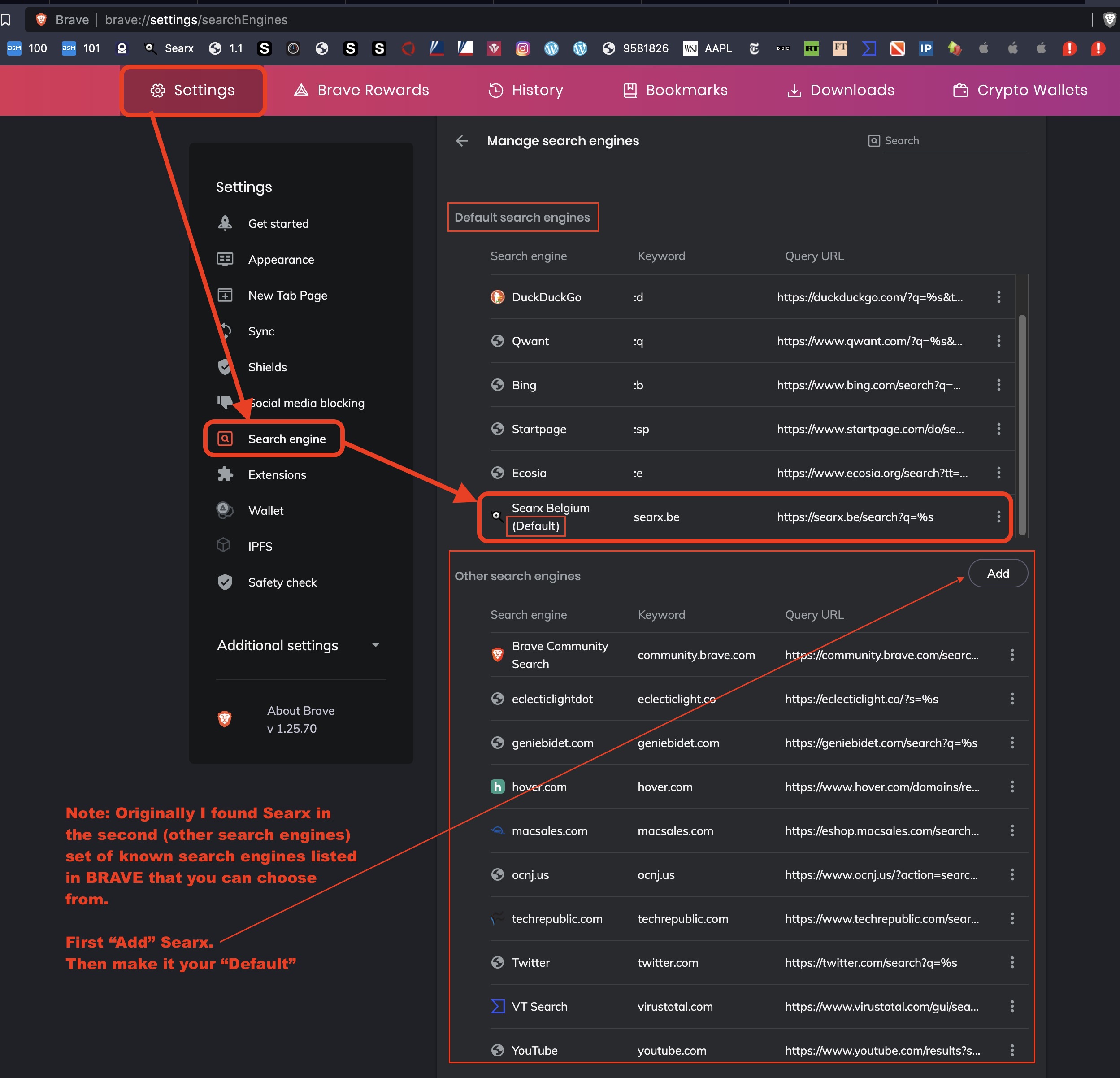Viewport: 1120px width, 1078px height.
Task: Open the Safety check section
Action: (282, 582)
